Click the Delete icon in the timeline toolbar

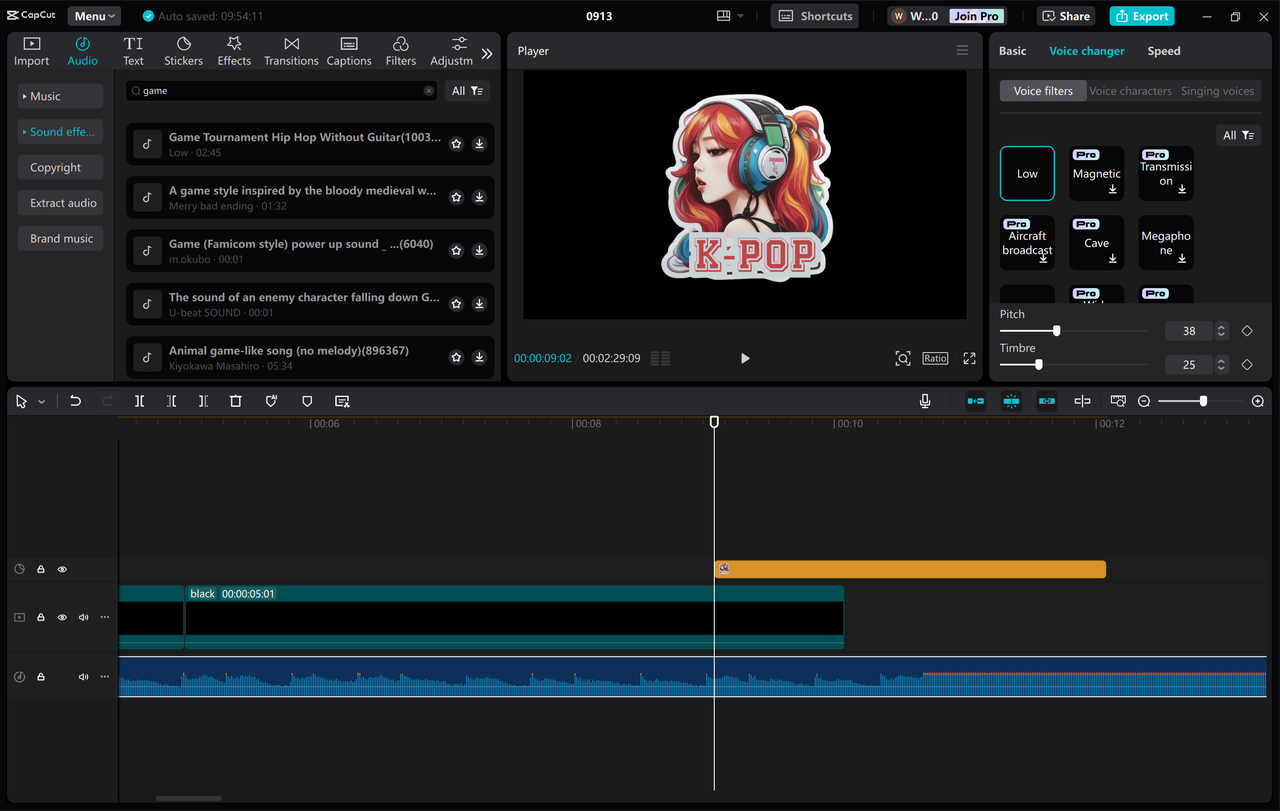[x=235, y=400]
